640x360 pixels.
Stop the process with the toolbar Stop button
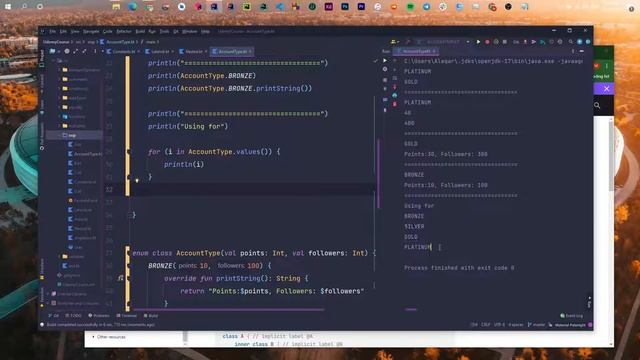(x=505, y=42)
